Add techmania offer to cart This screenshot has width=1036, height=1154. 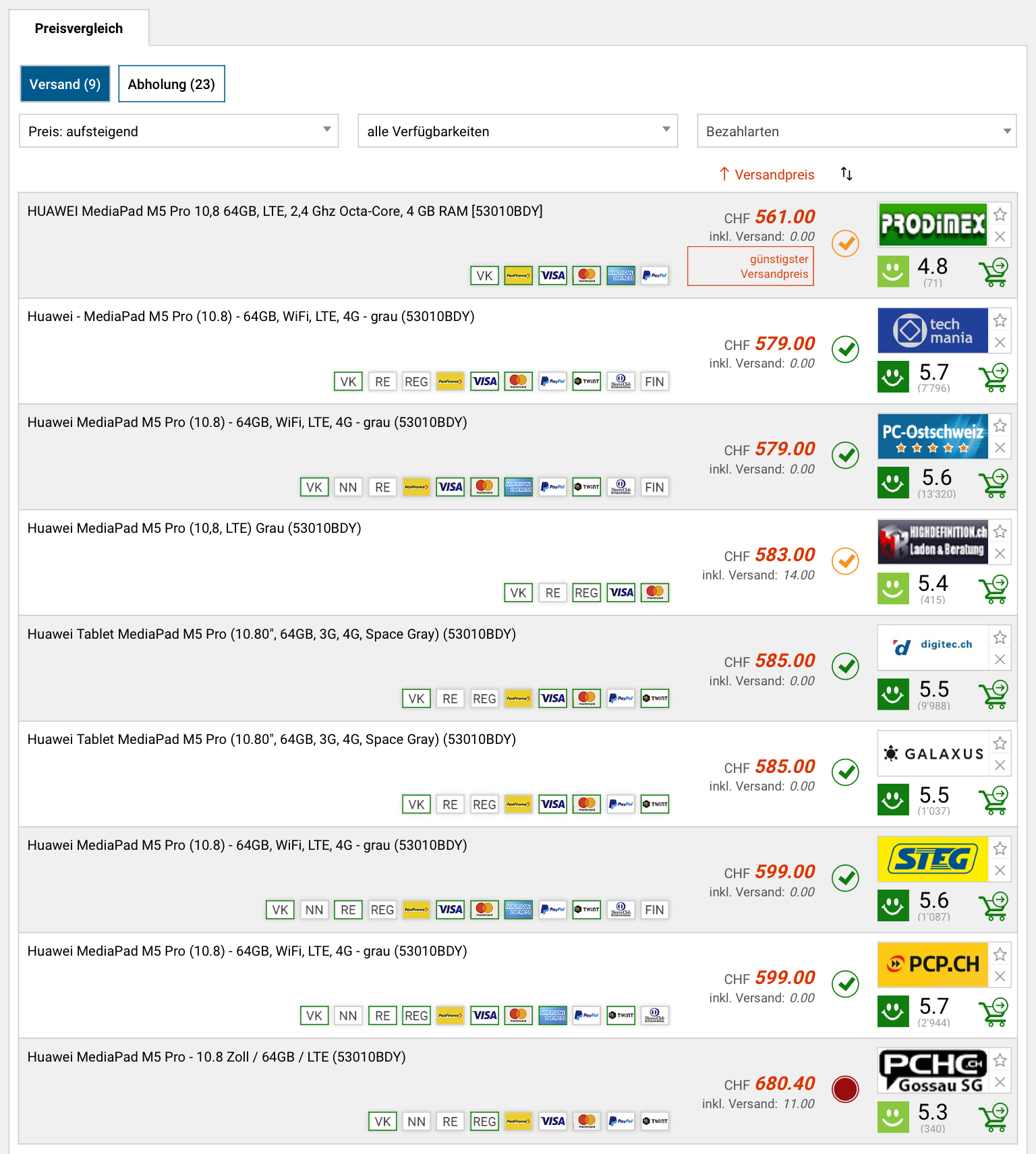coord(994,378)
